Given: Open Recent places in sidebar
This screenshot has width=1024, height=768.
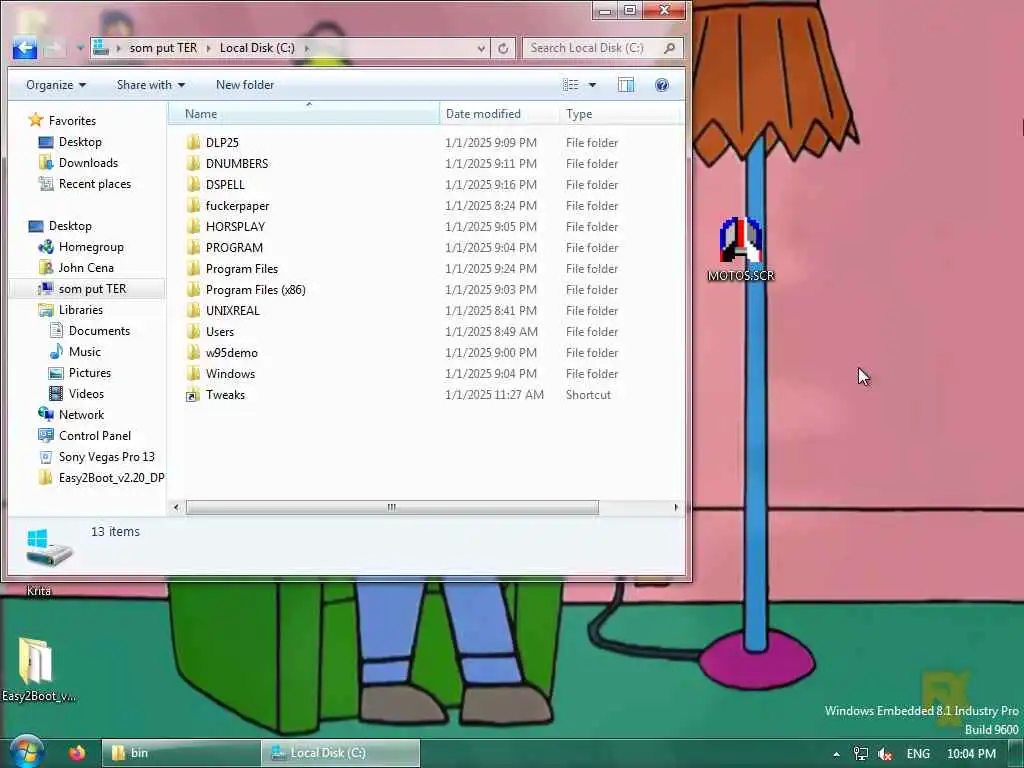Looking at the screenshot, I should click(x=85, y=184).
